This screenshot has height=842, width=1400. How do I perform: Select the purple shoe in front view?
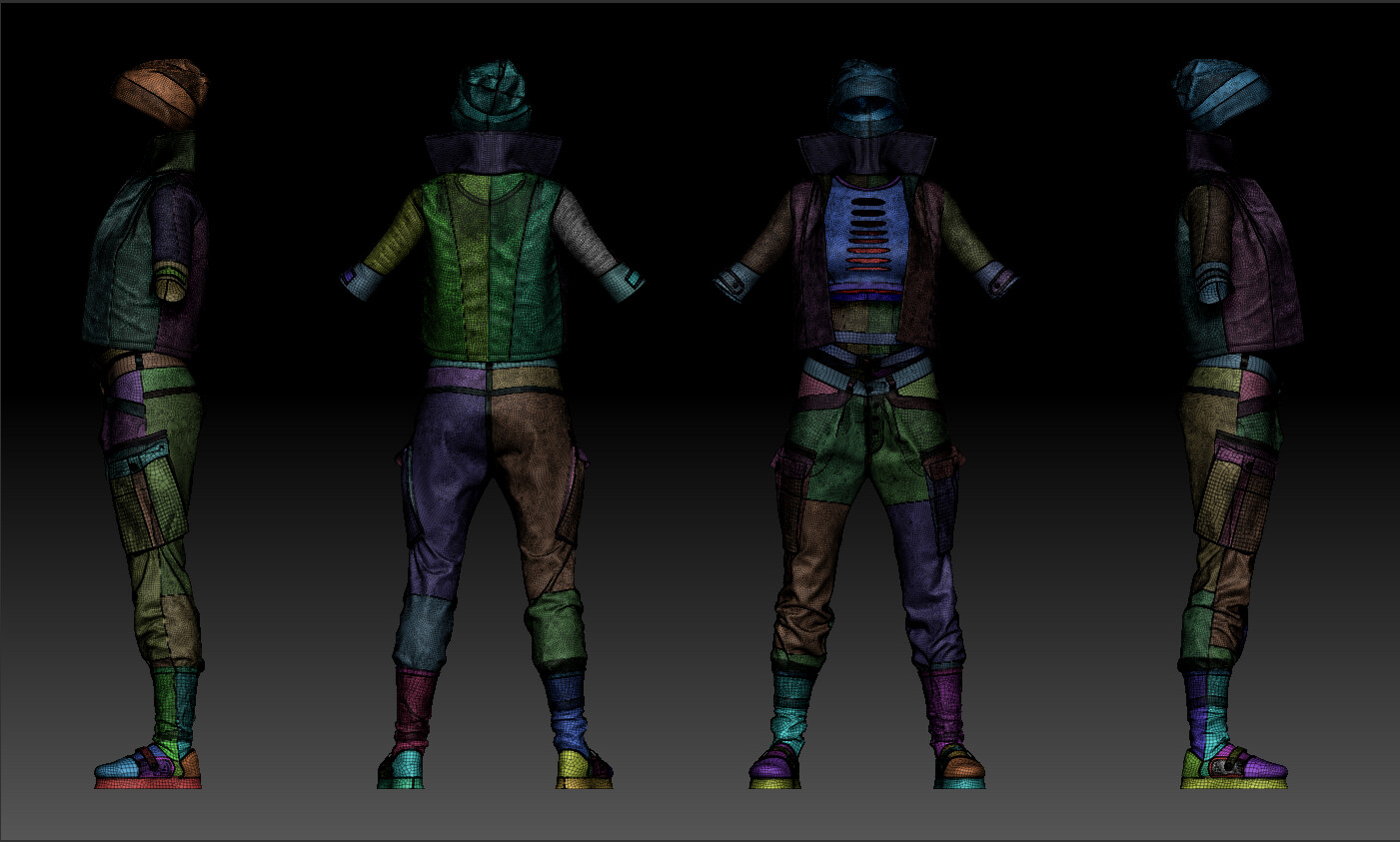point(774,769)
